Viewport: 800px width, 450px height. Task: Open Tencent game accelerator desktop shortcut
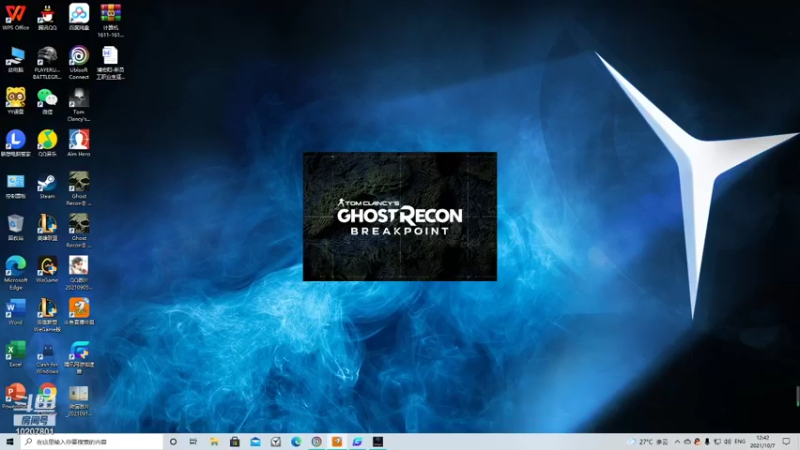point(79,357)
